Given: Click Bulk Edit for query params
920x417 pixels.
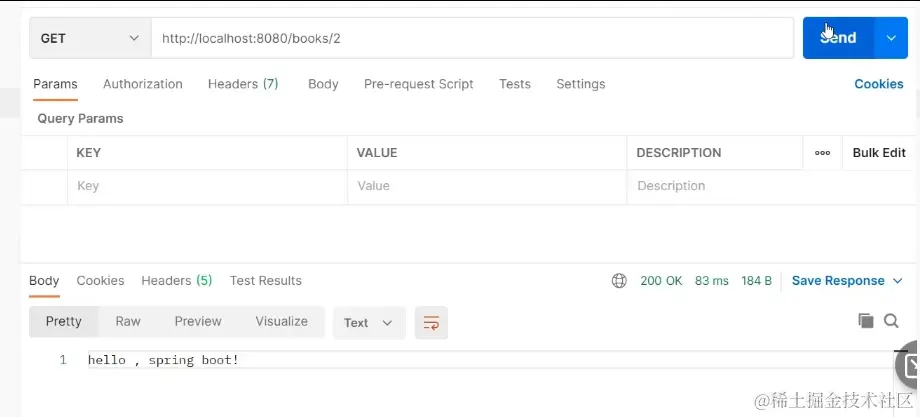Looking at the screenshot, I should click(x=878, y=153).
